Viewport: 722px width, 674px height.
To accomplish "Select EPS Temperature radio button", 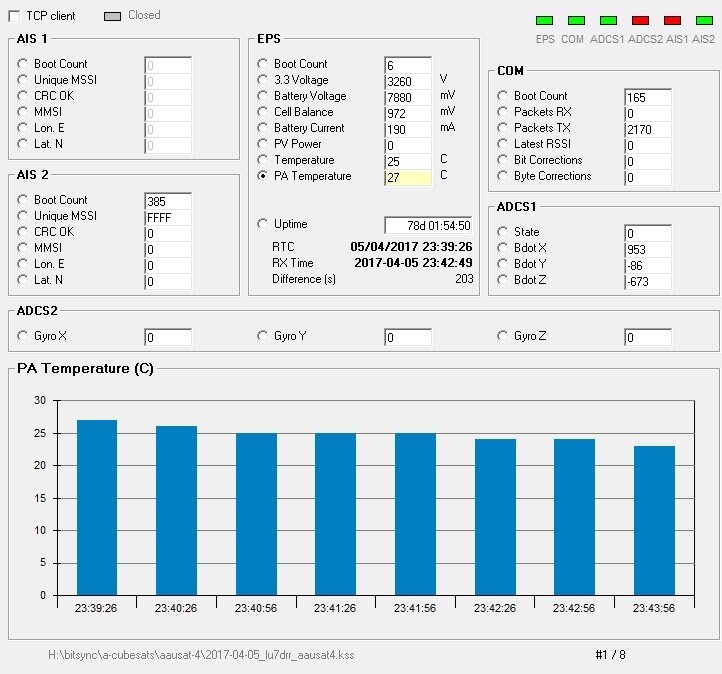I will (x=262, y=160).
